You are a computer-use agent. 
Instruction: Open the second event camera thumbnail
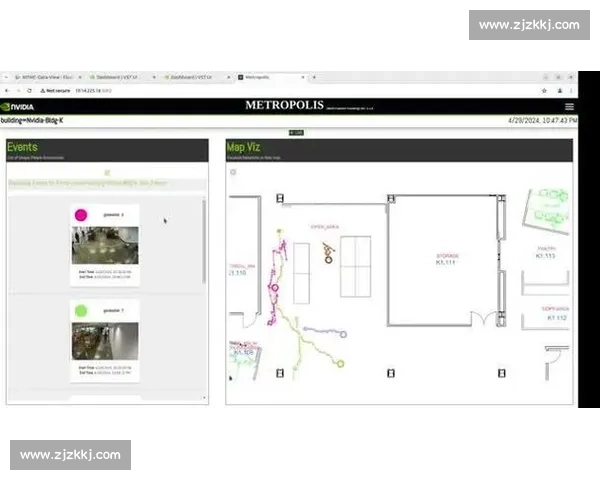105,341
